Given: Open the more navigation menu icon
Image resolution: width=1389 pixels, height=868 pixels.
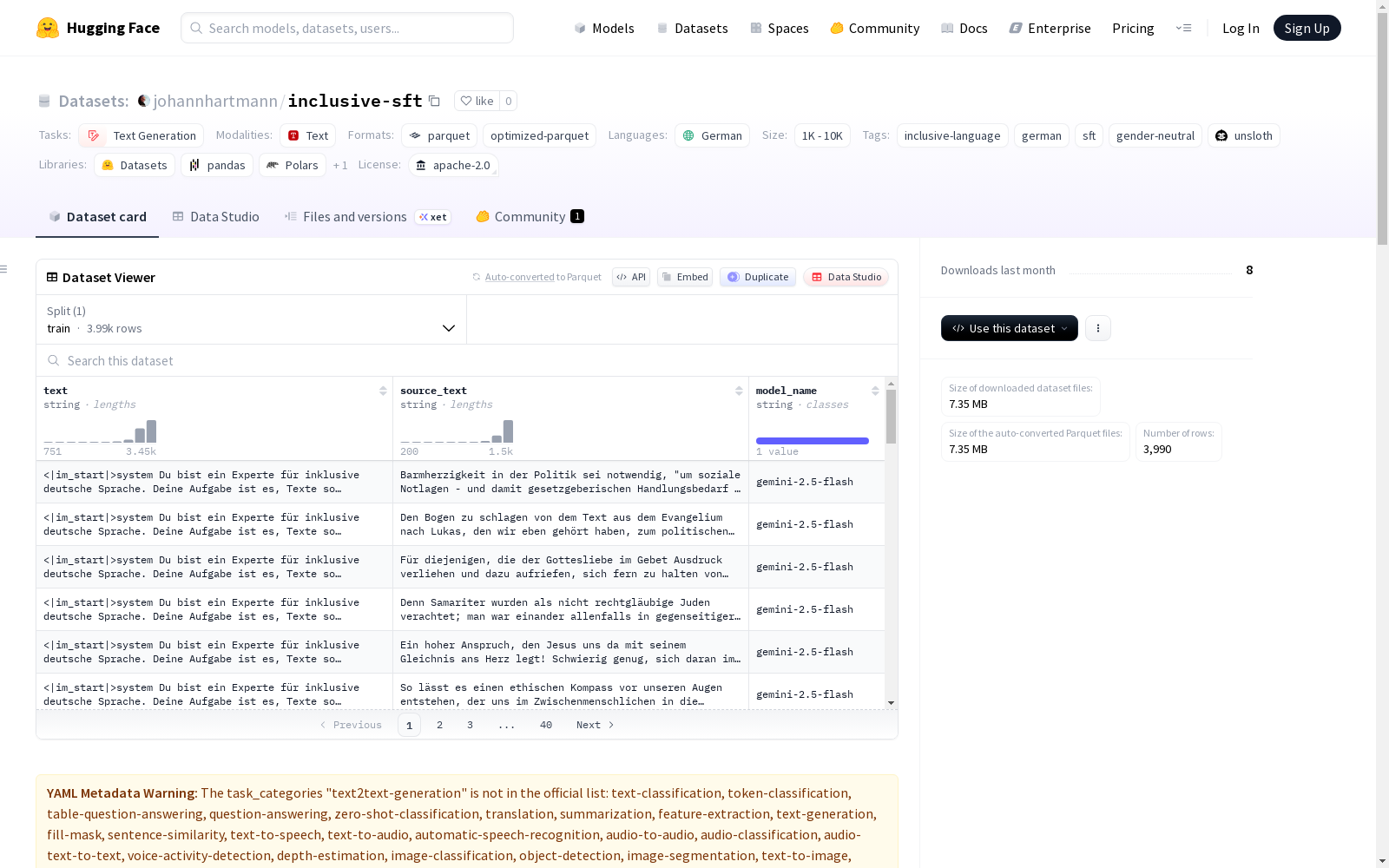Looking at the screenshot, I should [1183, 28].
